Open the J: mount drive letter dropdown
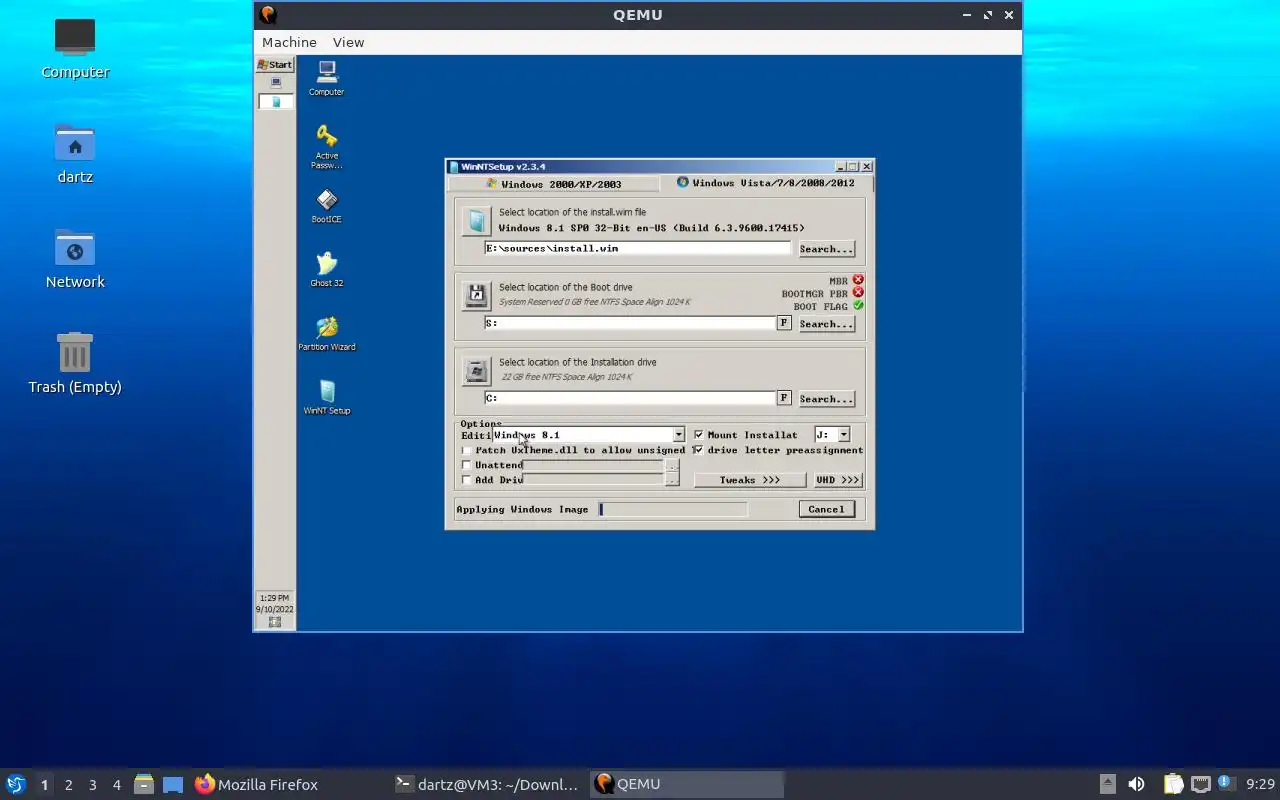 pyautogui.click(x=843, y=435)
